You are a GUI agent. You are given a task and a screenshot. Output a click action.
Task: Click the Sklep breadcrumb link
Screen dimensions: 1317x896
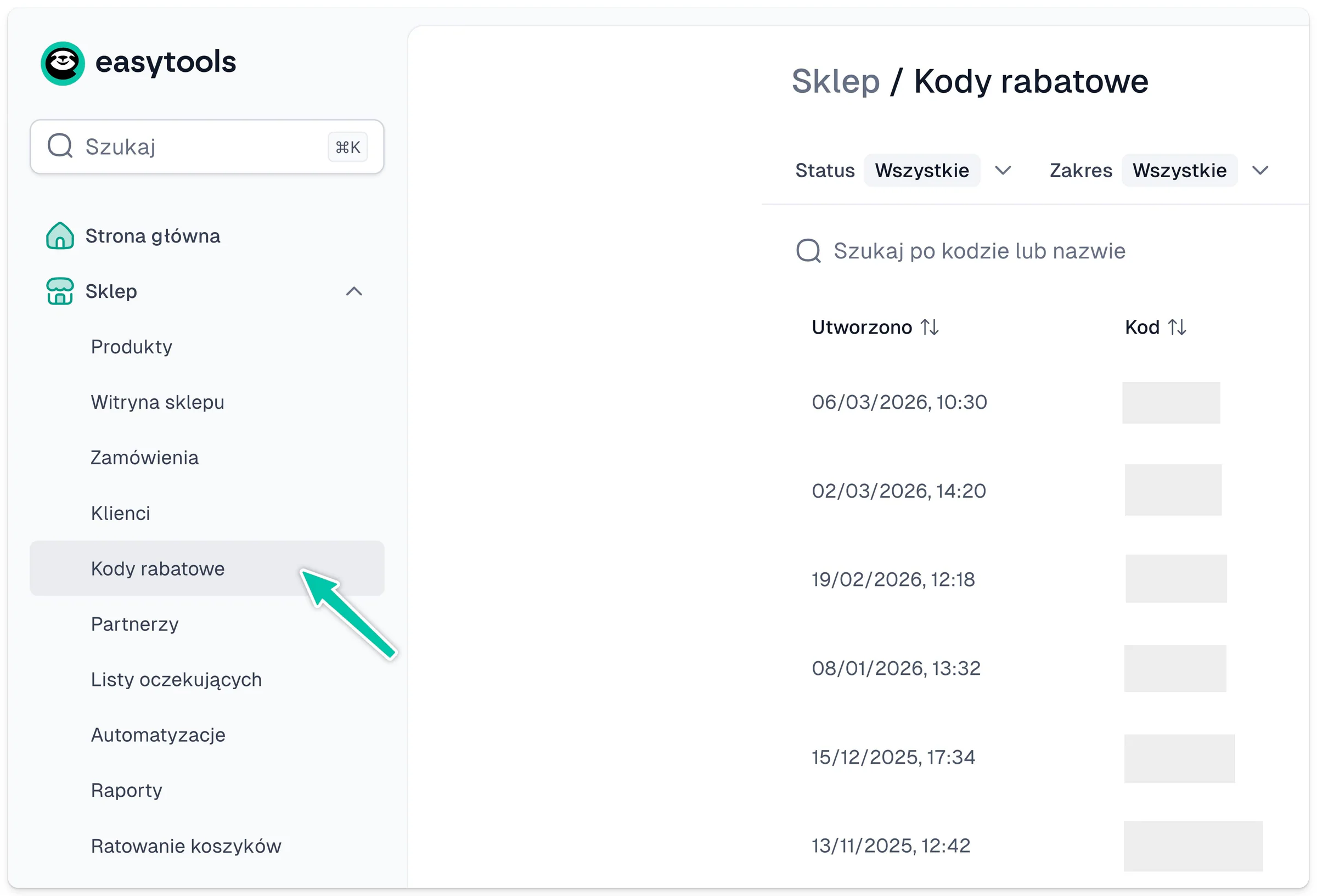(x=835, y=82)
